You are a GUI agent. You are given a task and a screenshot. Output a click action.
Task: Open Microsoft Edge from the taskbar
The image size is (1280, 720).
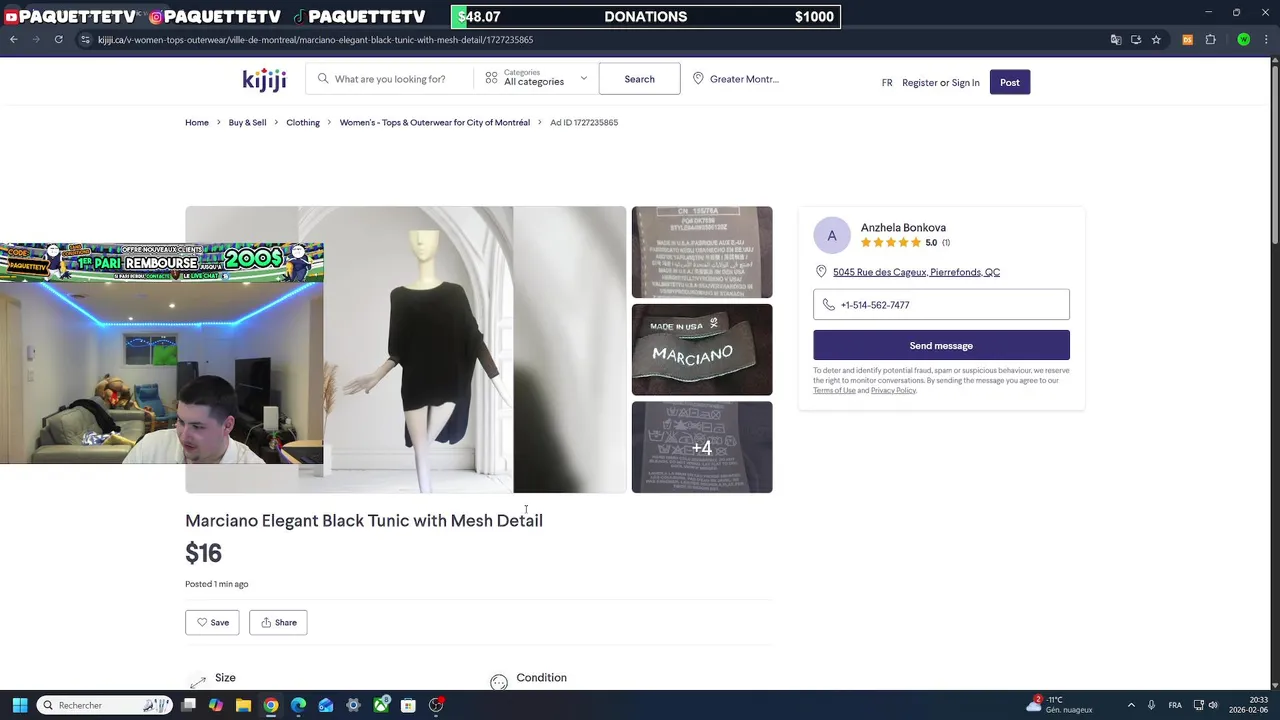(298, 705)
